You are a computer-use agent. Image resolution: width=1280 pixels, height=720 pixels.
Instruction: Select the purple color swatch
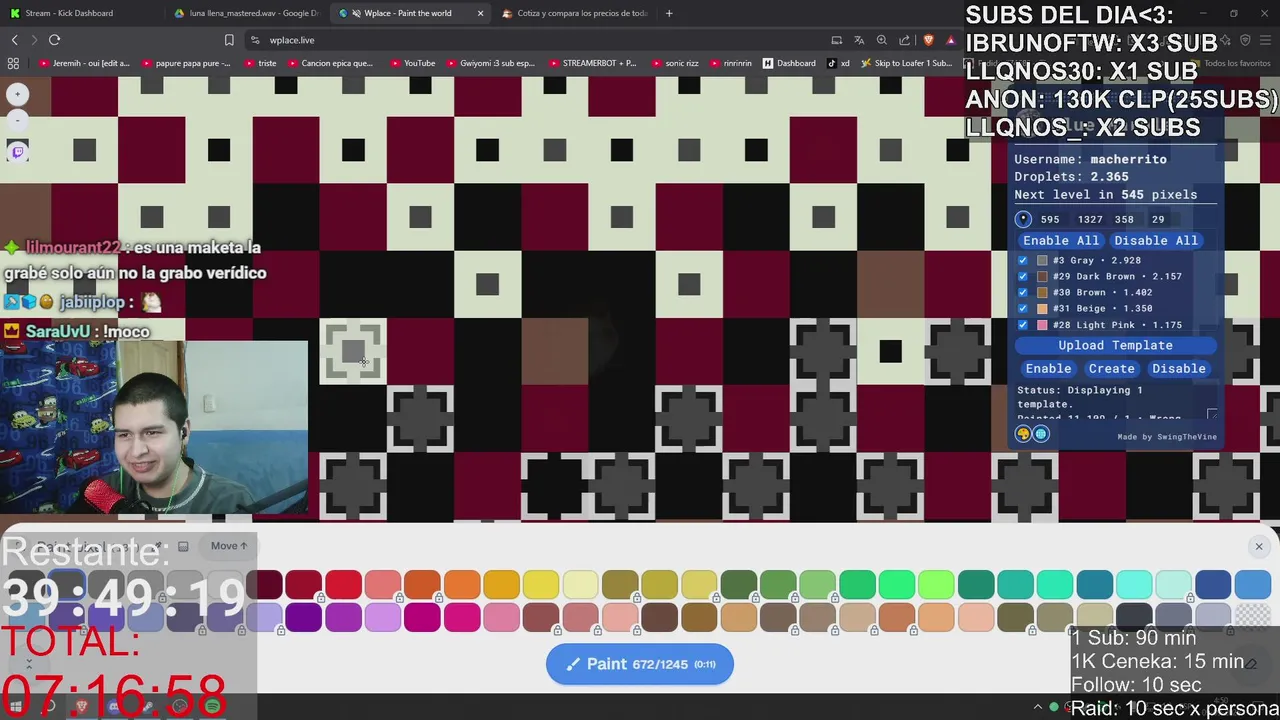point(343,617)
